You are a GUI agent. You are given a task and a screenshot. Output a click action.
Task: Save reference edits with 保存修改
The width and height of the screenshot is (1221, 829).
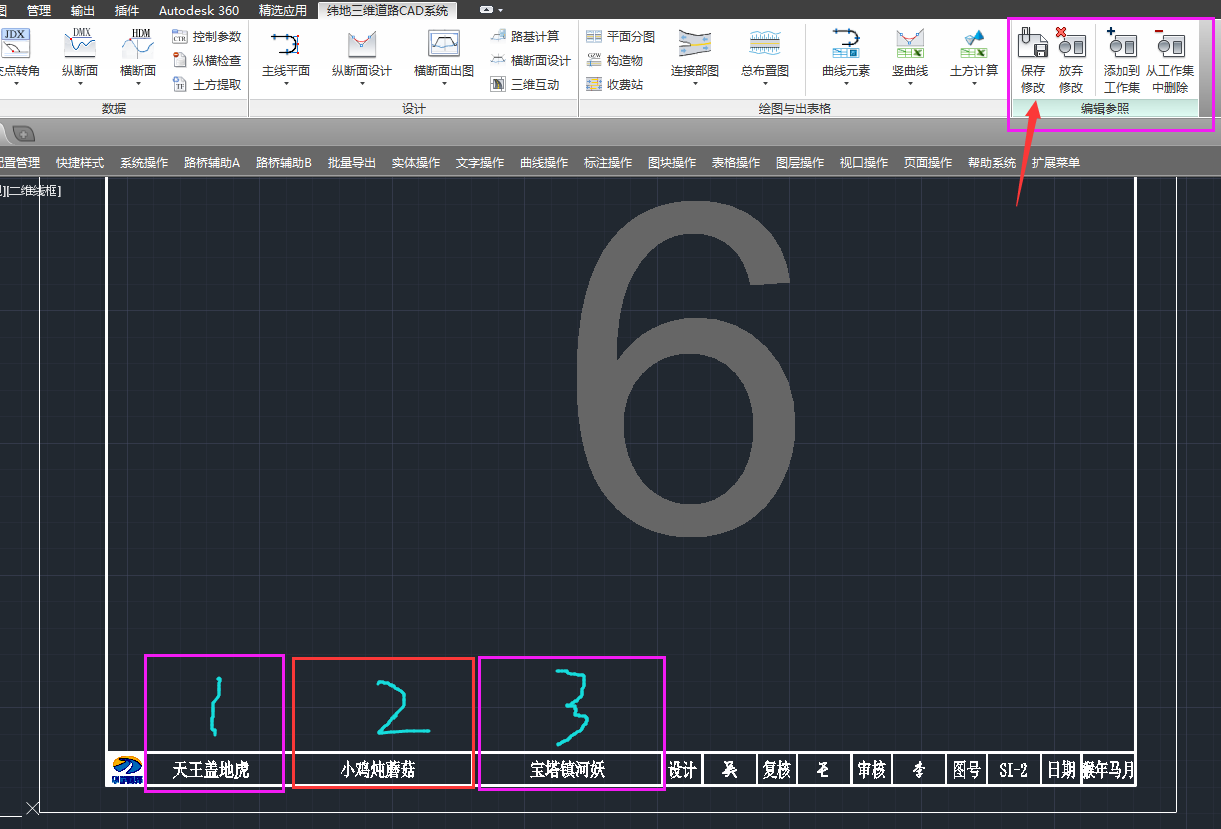click(1033, 61)
